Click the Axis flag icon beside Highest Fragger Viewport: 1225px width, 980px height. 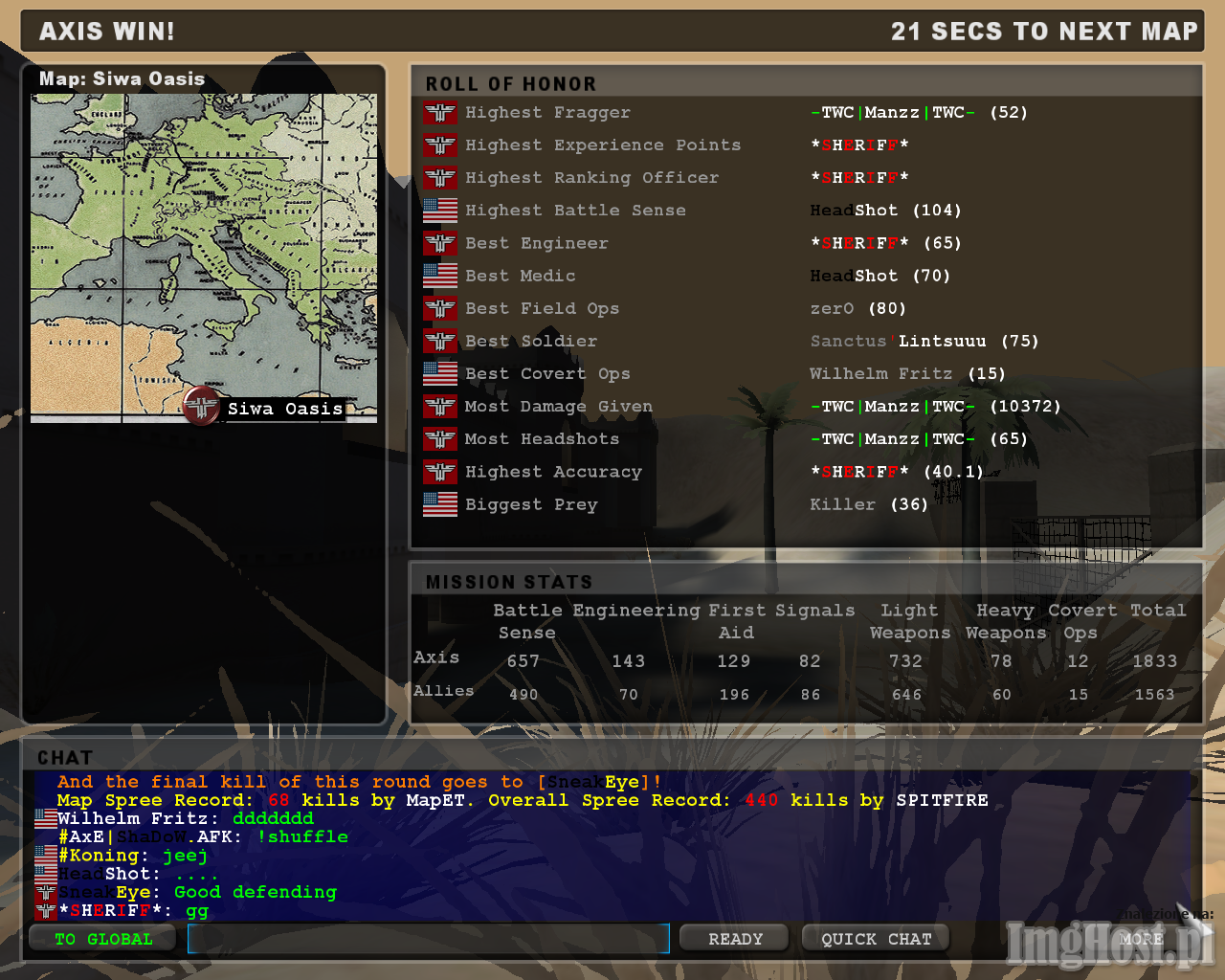click(x=440, y=113)
